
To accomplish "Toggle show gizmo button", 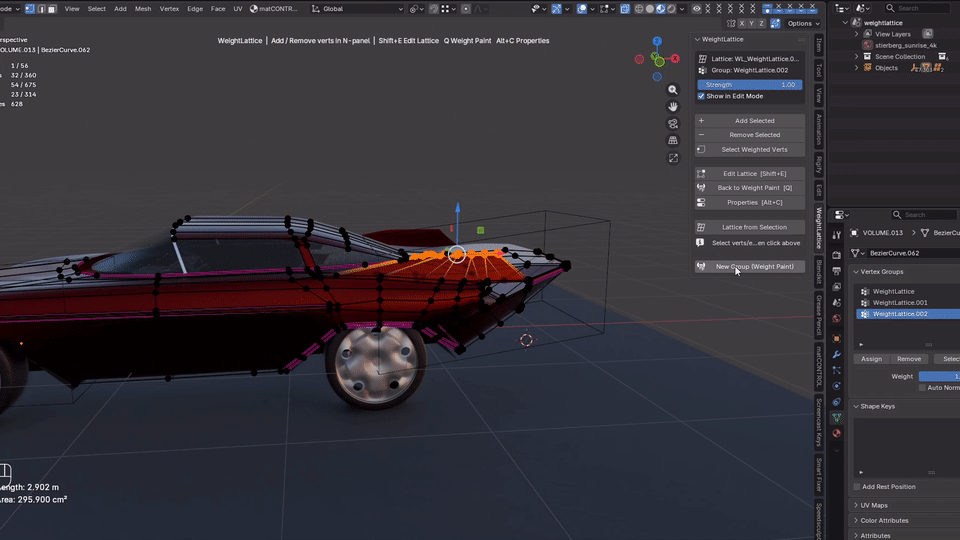I will [556, 9].
